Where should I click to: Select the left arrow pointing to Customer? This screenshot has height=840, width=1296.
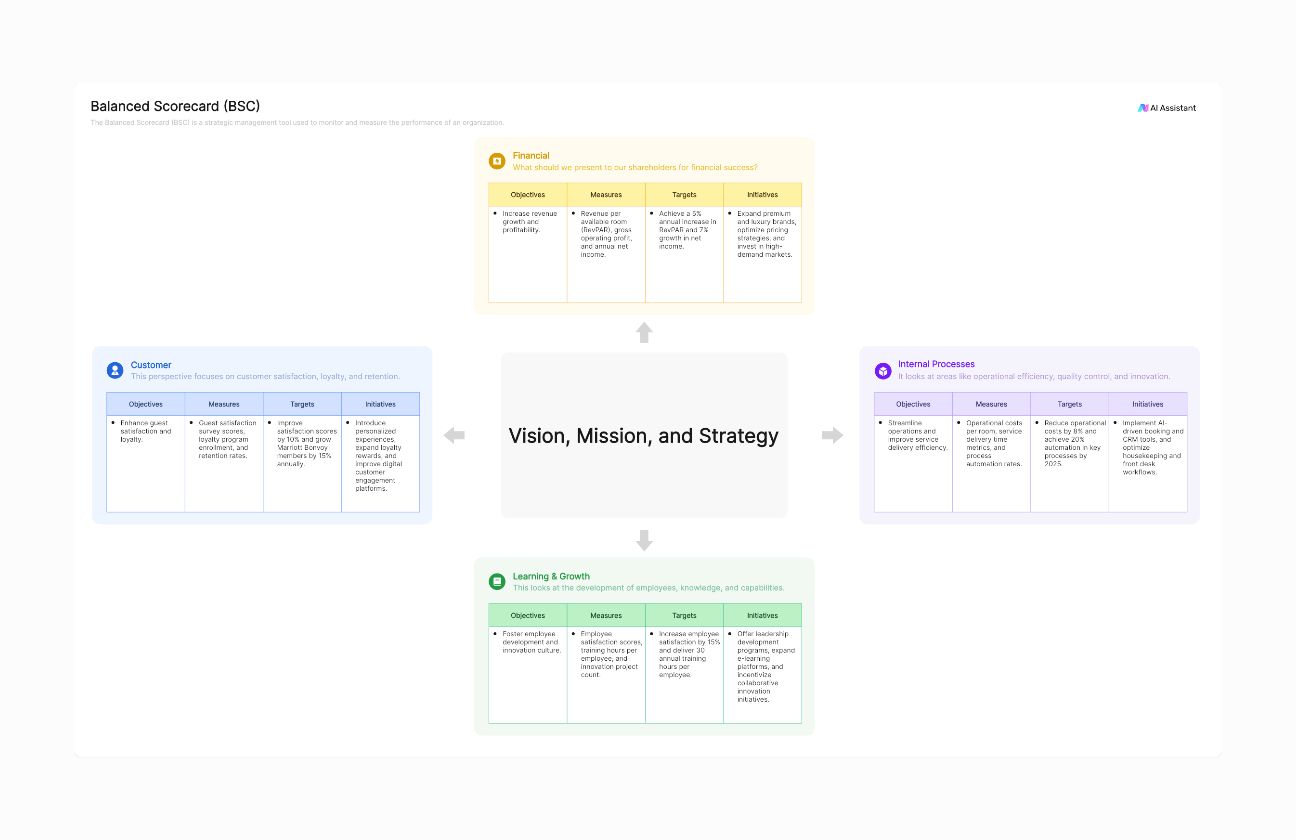[x=454, y=435]
